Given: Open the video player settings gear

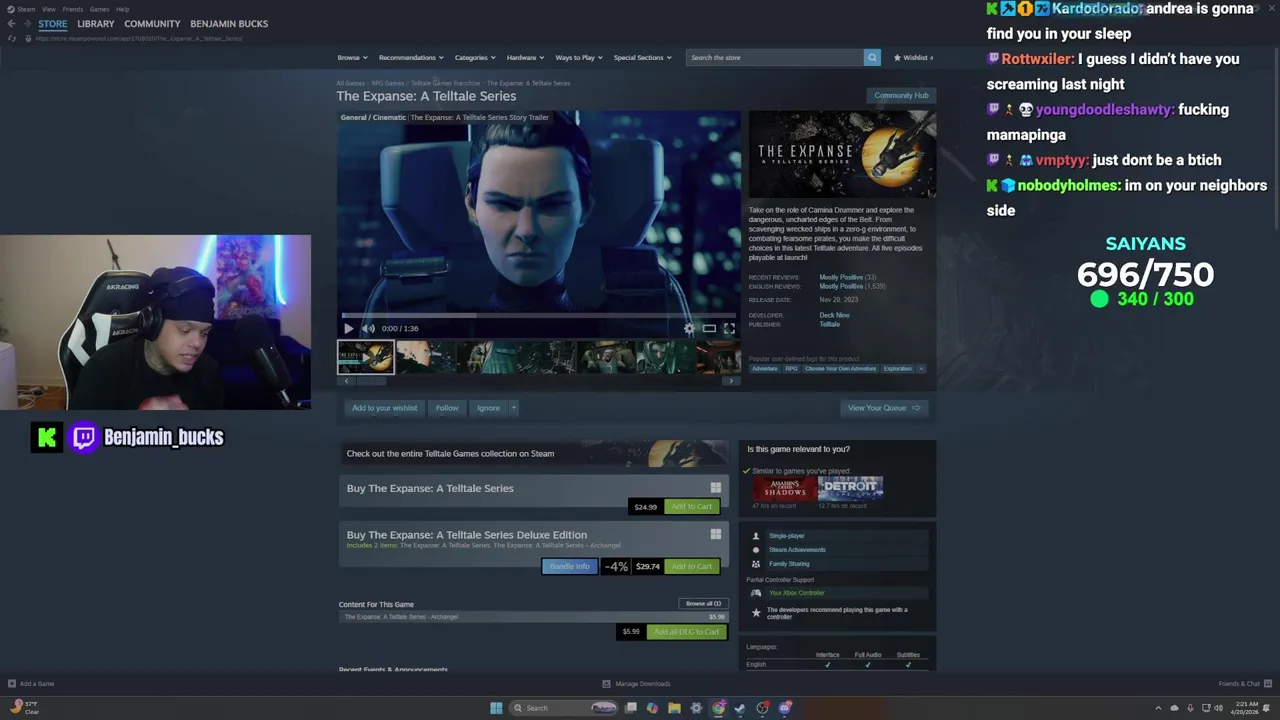Looking at the screenshot, I should pos(689,328).
